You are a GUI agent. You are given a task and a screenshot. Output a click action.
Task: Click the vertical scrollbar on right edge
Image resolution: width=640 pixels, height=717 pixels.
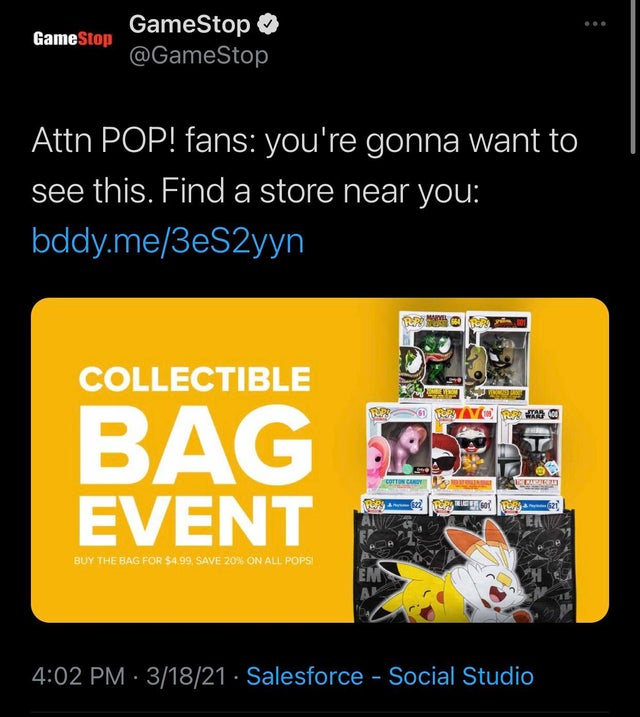pos(633,78)
